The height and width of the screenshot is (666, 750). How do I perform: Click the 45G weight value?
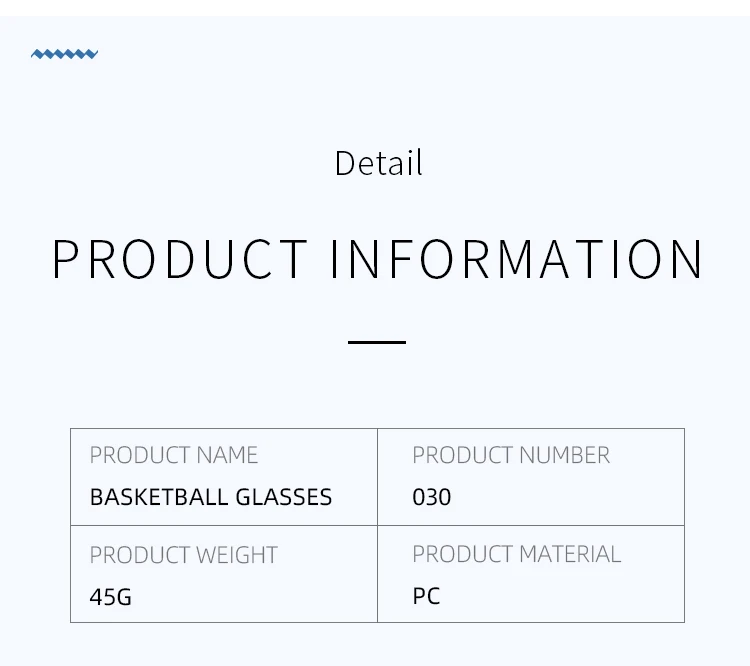(x=111, y=597)
